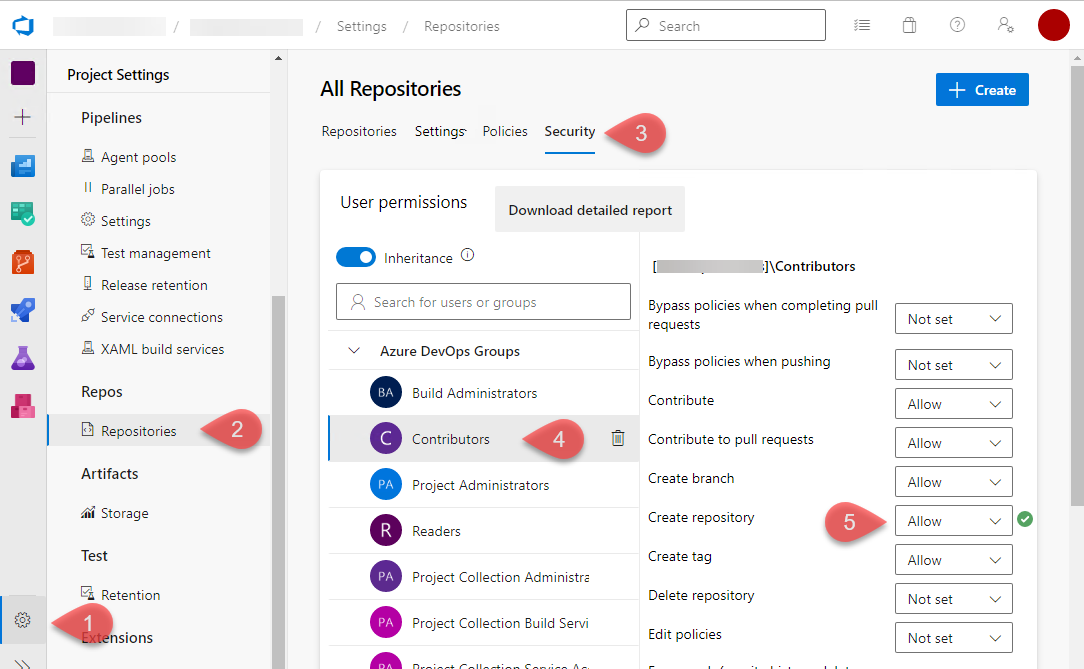This screenshot has height=669, width=1084.
Task: Open Create tag permission dropdown
Action: pyautogui.click(x=953, y=560)
